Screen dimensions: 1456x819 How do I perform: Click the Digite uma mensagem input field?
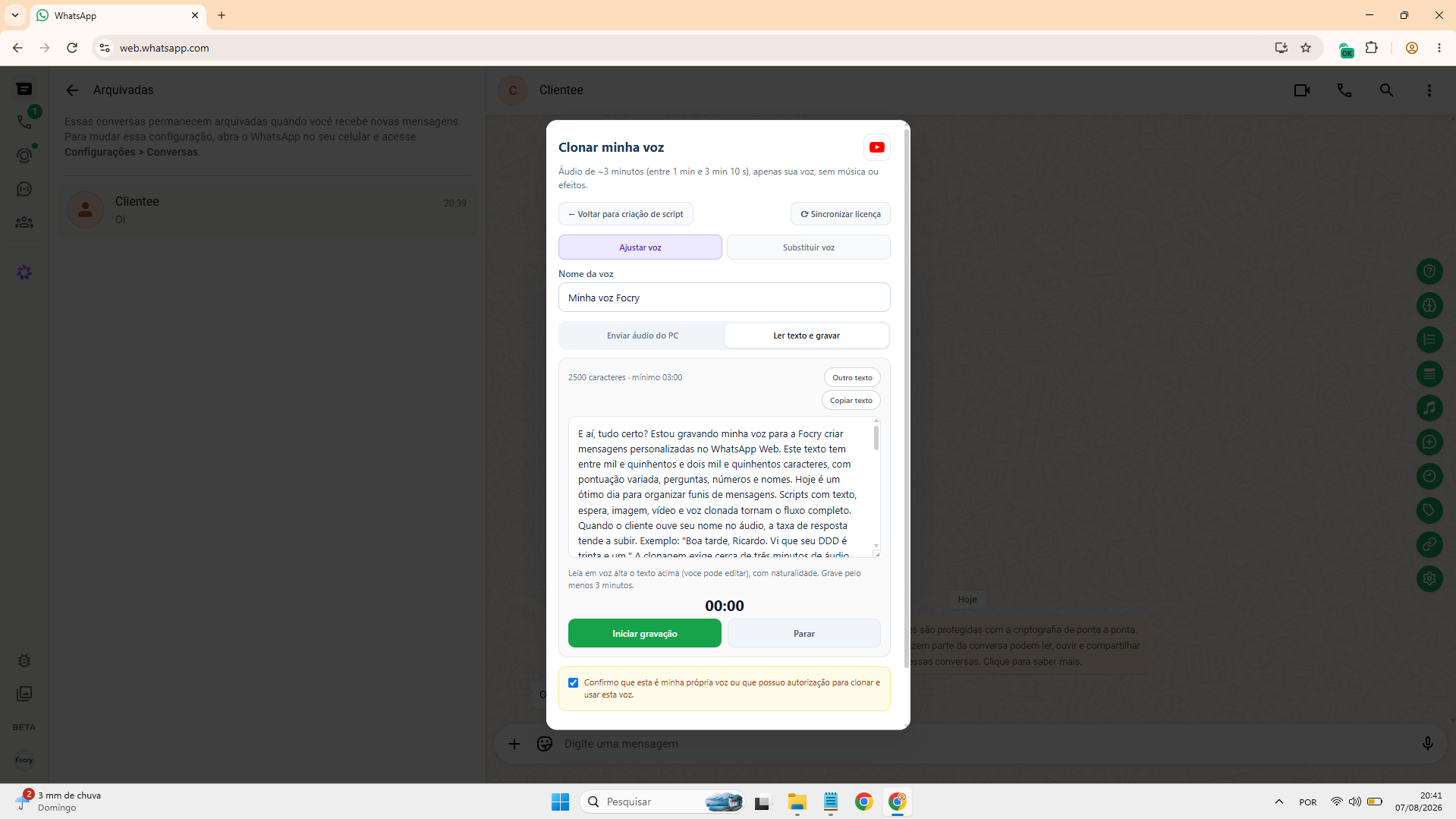(x=986, y=744)
